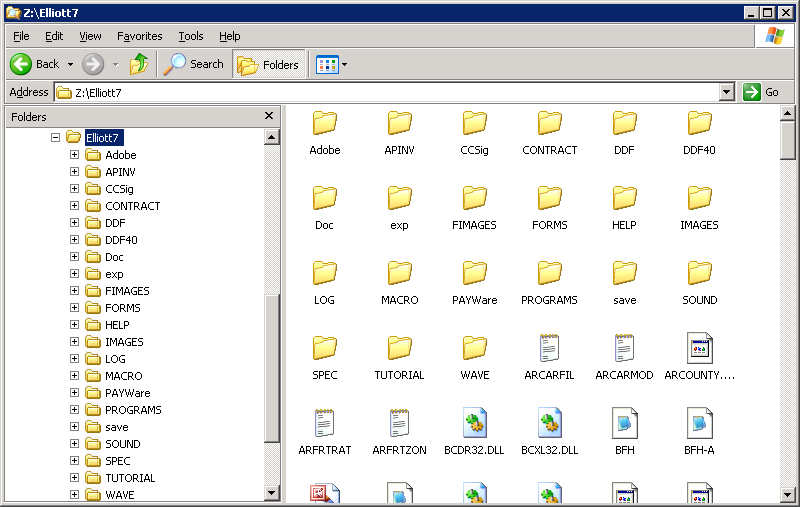
Task: Select SOUND in the folder tree
Action: (122, 444)
